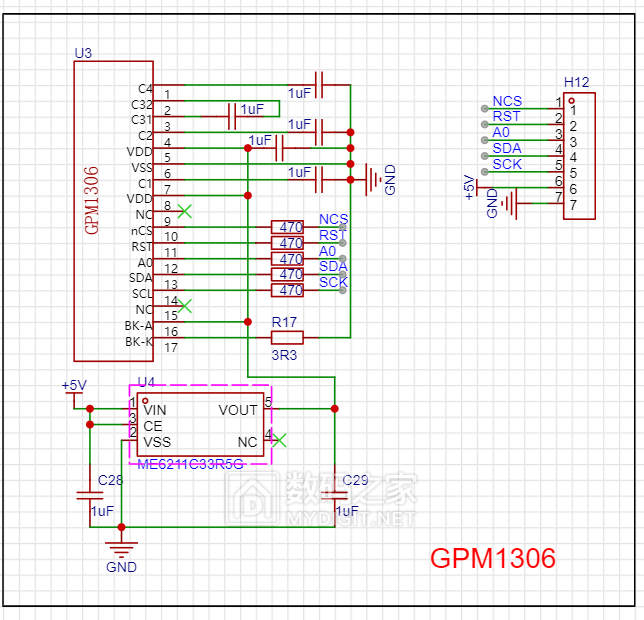This screenshot has width=644, height=620.
Task: Click the A0 net label on the H12 header
Action: click(x=501, y=132)
